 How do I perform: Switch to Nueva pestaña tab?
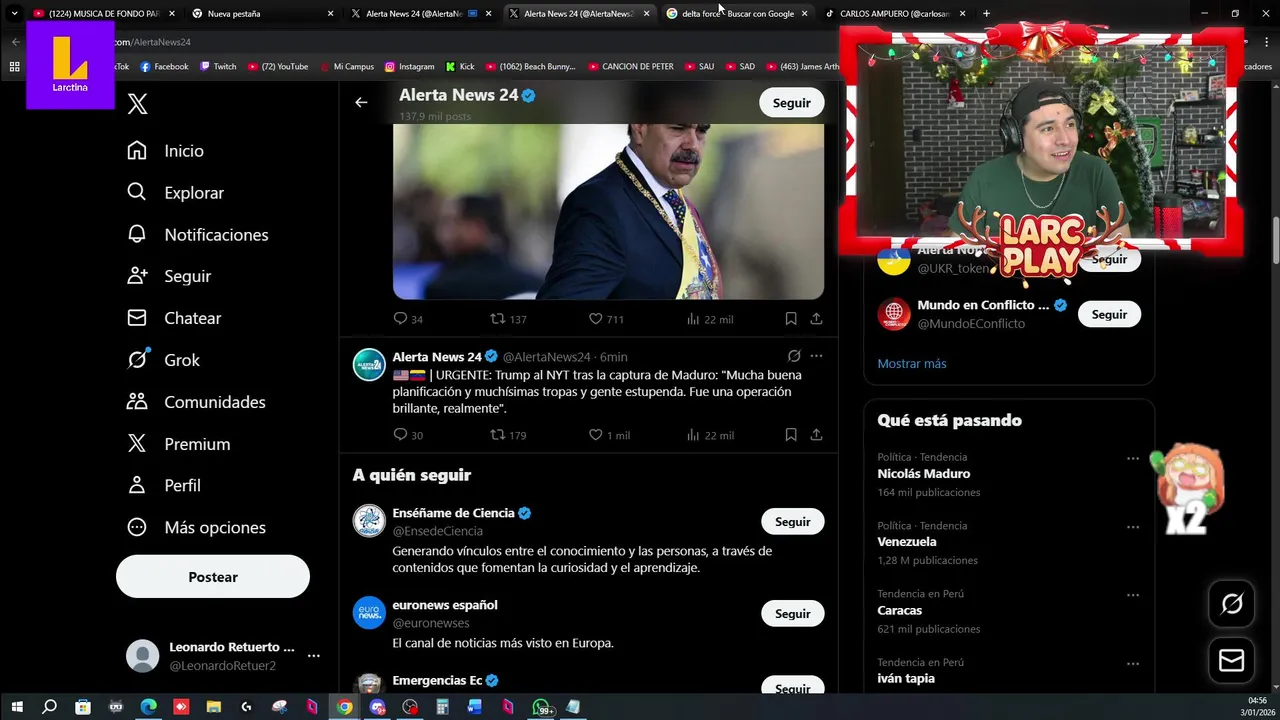[262, 14]
